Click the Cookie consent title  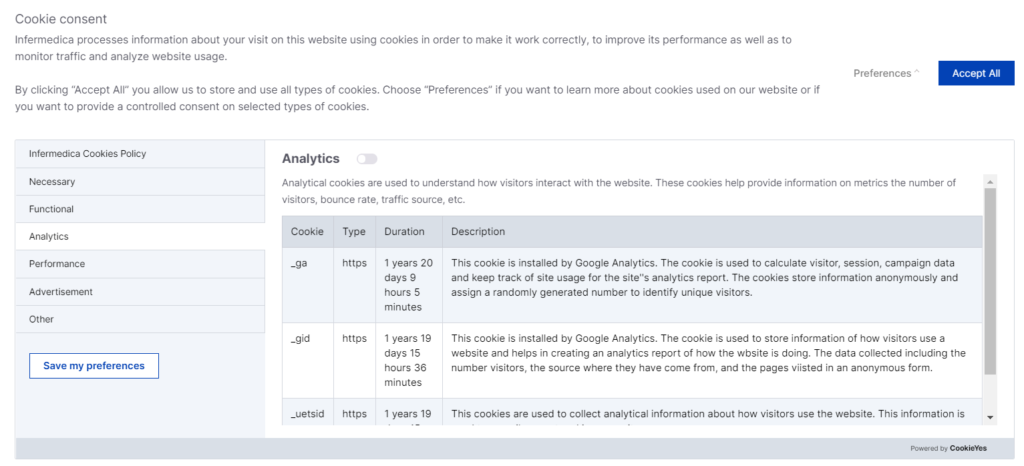click(x=61, y=19)
